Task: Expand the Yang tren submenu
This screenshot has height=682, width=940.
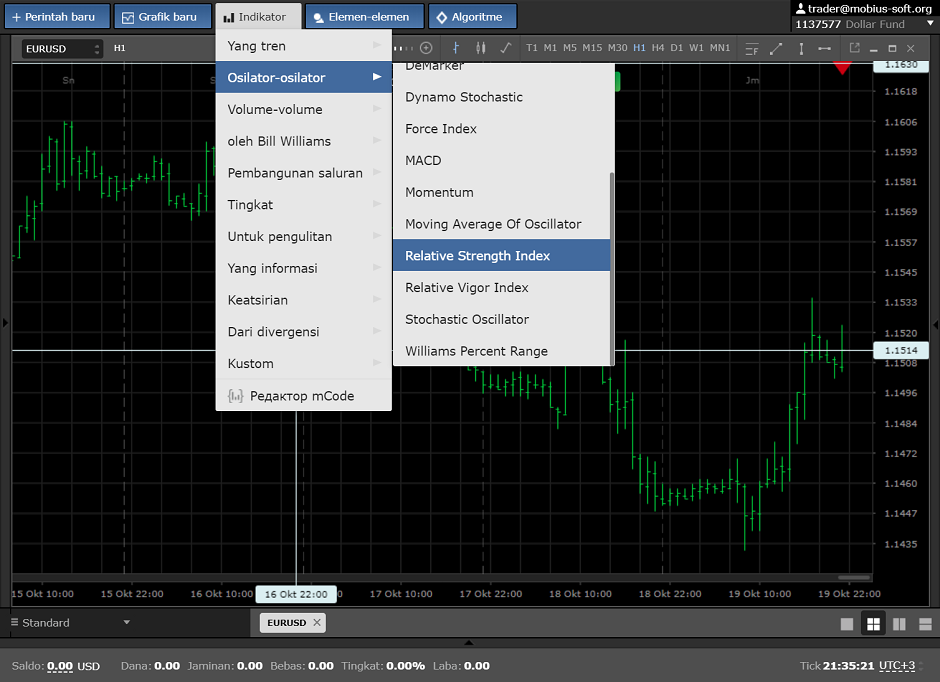Action: tap(303, 46)
